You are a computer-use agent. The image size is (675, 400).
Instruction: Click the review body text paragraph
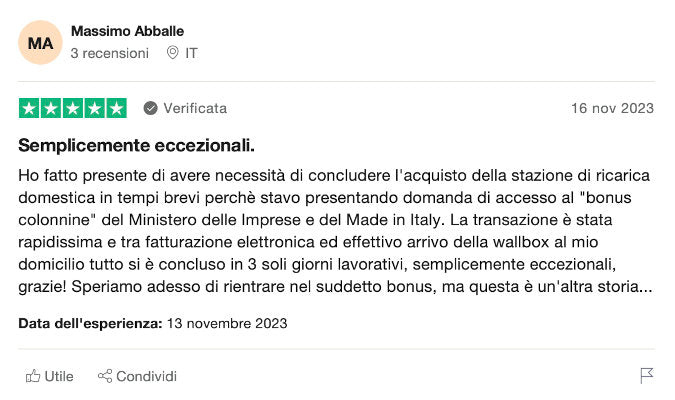(x=337, y=231)
